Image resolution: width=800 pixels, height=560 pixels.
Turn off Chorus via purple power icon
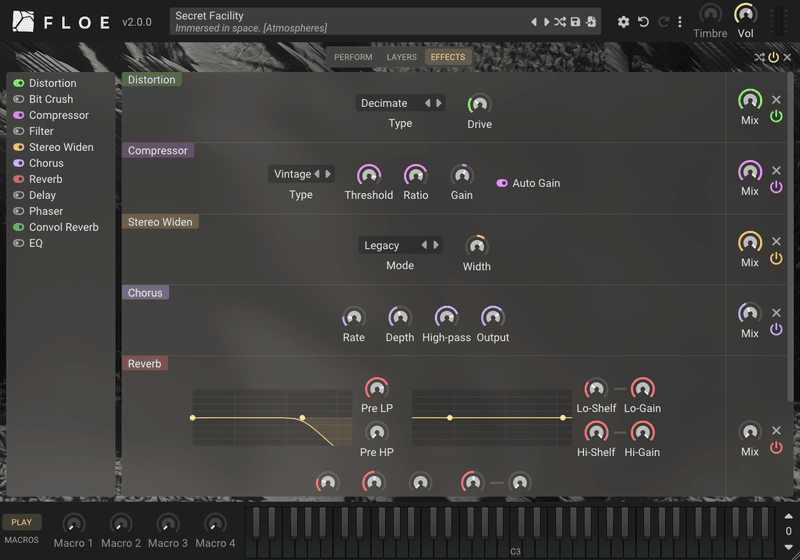point(776,329)
